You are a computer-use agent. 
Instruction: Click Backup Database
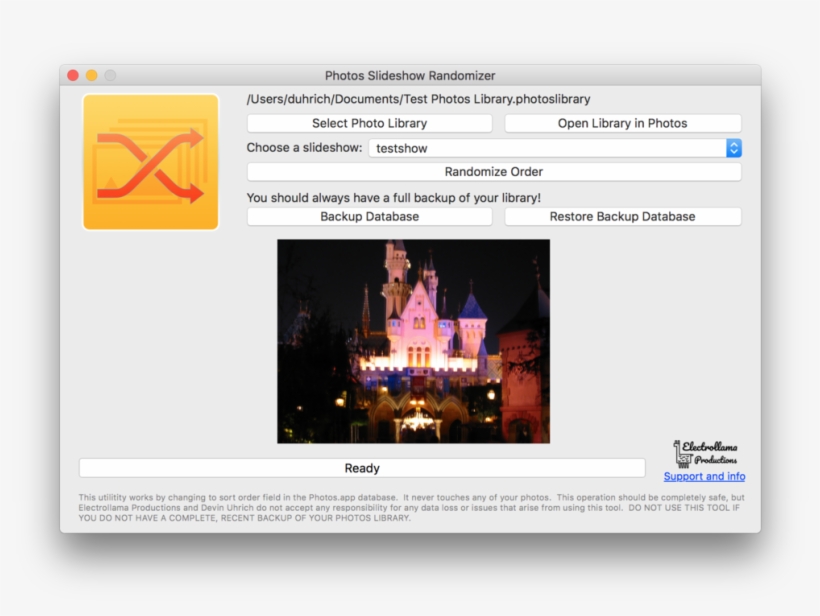369,216
